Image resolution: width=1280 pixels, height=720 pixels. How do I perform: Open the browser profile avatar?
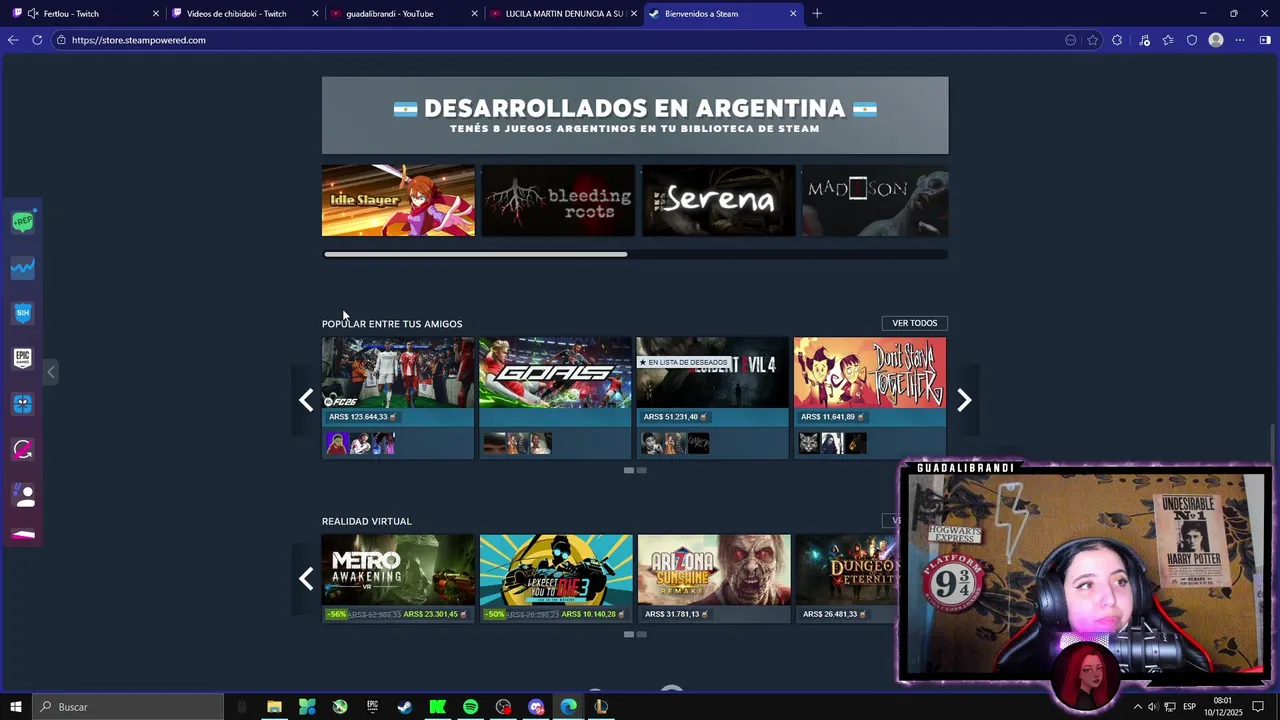(x=1216, y=40)
